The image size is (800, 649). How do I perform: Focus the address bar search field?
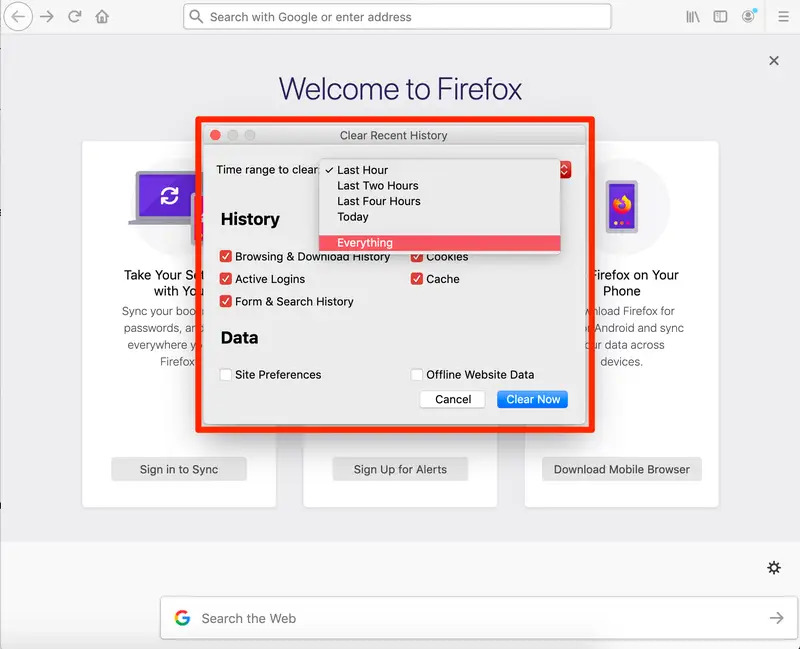pos(397,17)
